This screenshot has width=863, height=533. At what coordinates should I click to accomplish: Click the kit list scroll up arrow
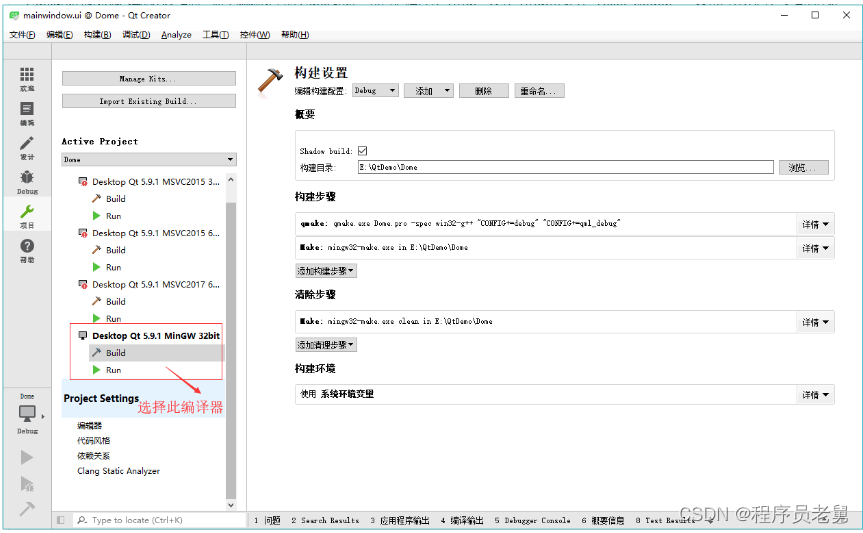tap(231, 180)
